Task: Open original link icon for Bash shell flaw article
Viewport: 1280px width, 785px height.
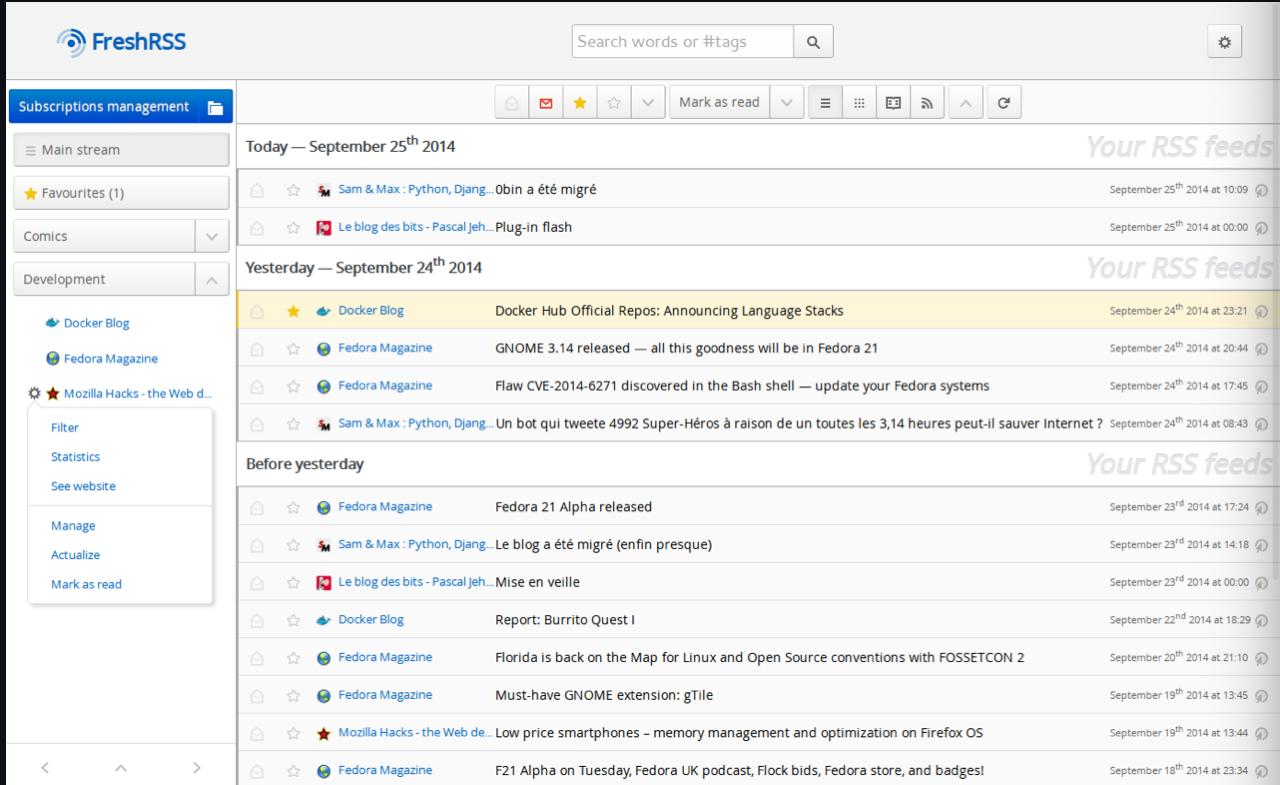Action: click(x=1262, y=386)
